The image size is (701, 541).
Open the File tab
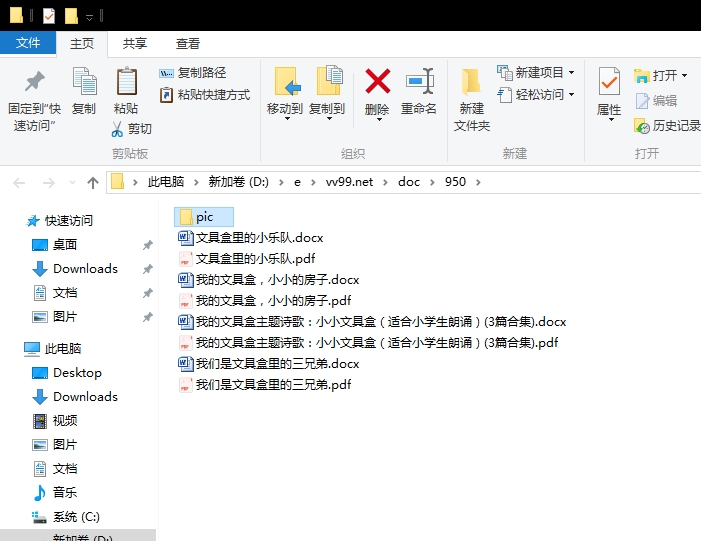(x=28, y=43)
